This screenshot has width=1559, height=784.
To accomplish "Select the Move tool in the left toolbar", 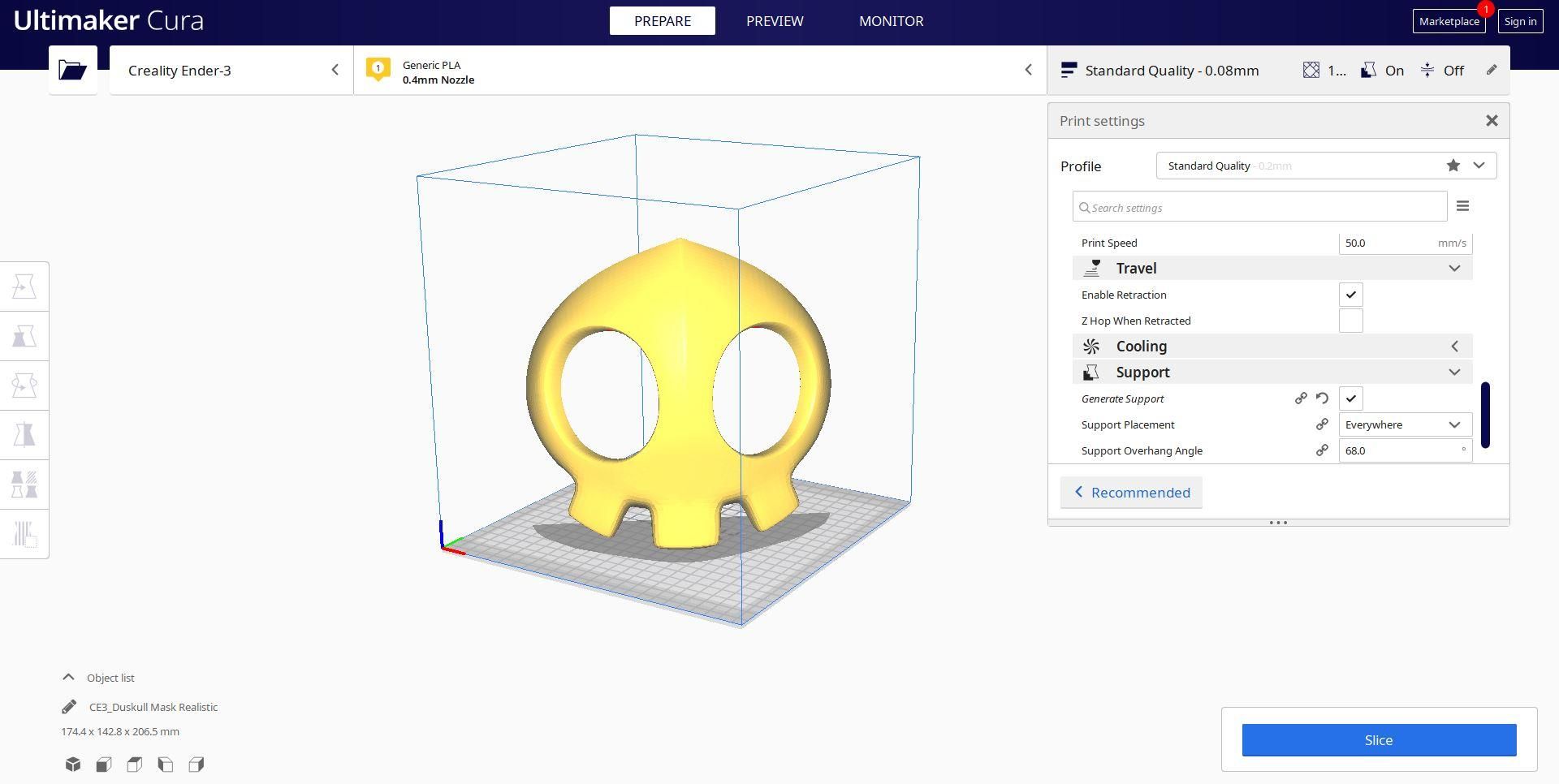I will [24, 286].
